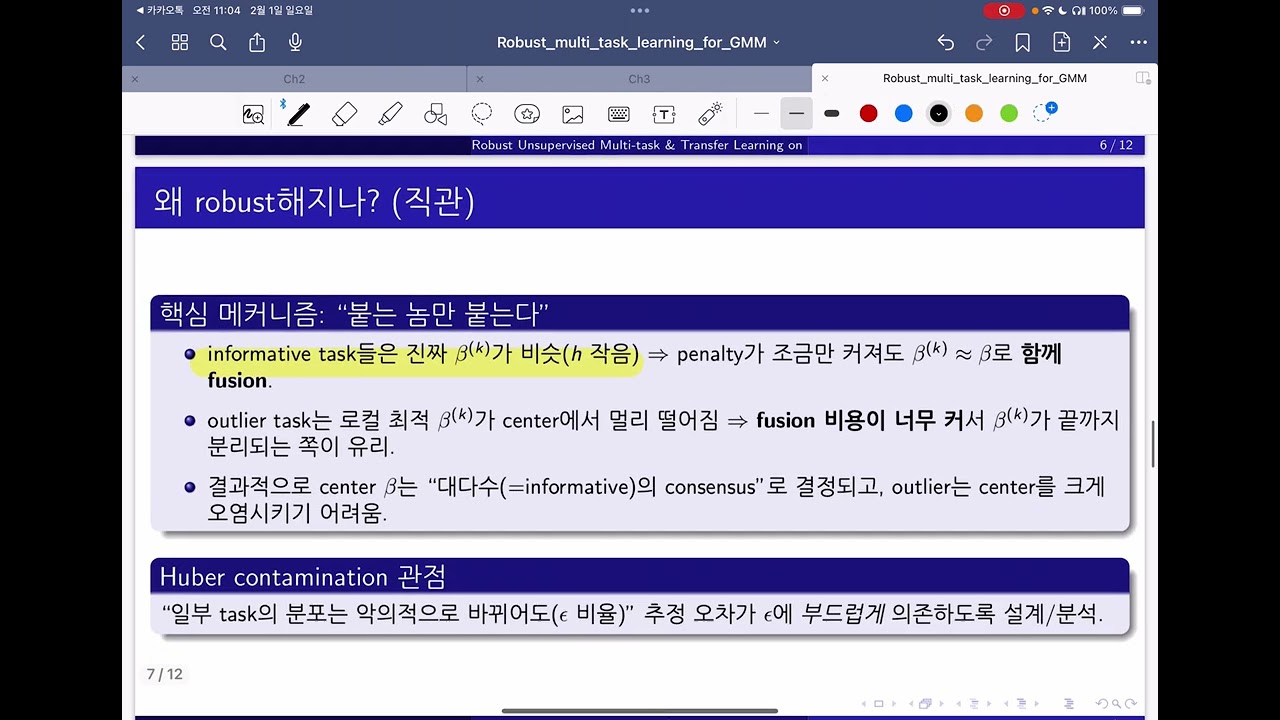Start audio recording with the microphone icon

click(295, 43)
